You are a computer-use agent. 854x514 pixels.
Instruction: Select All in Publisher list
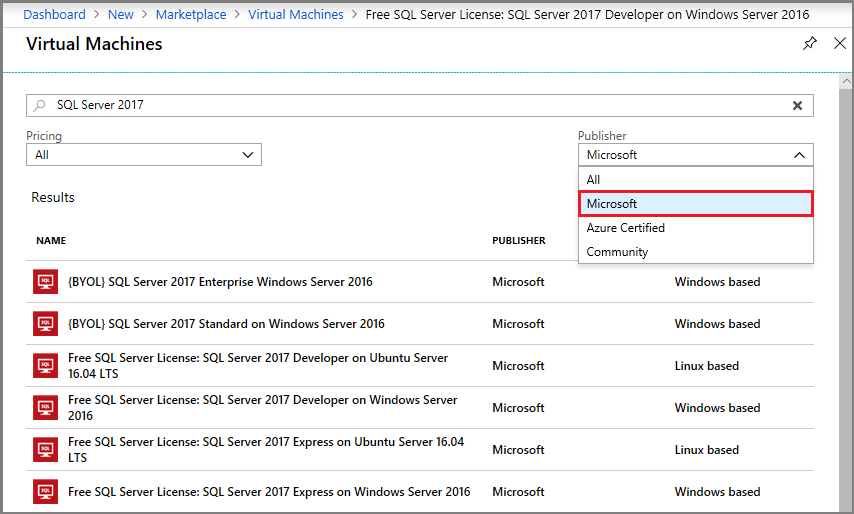pos(594,180)
